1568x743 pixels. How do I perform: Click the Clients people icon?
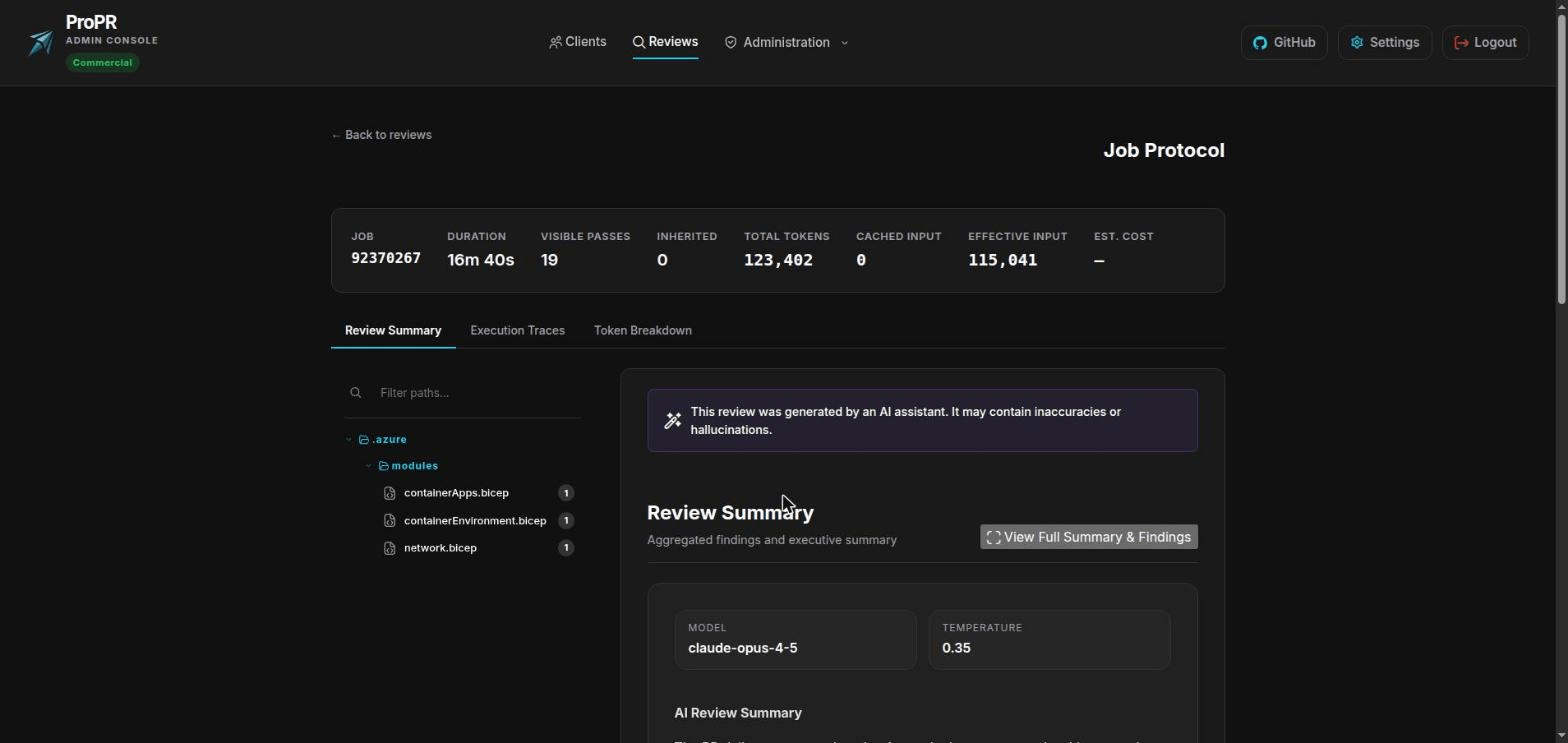(x=555, y=42)
